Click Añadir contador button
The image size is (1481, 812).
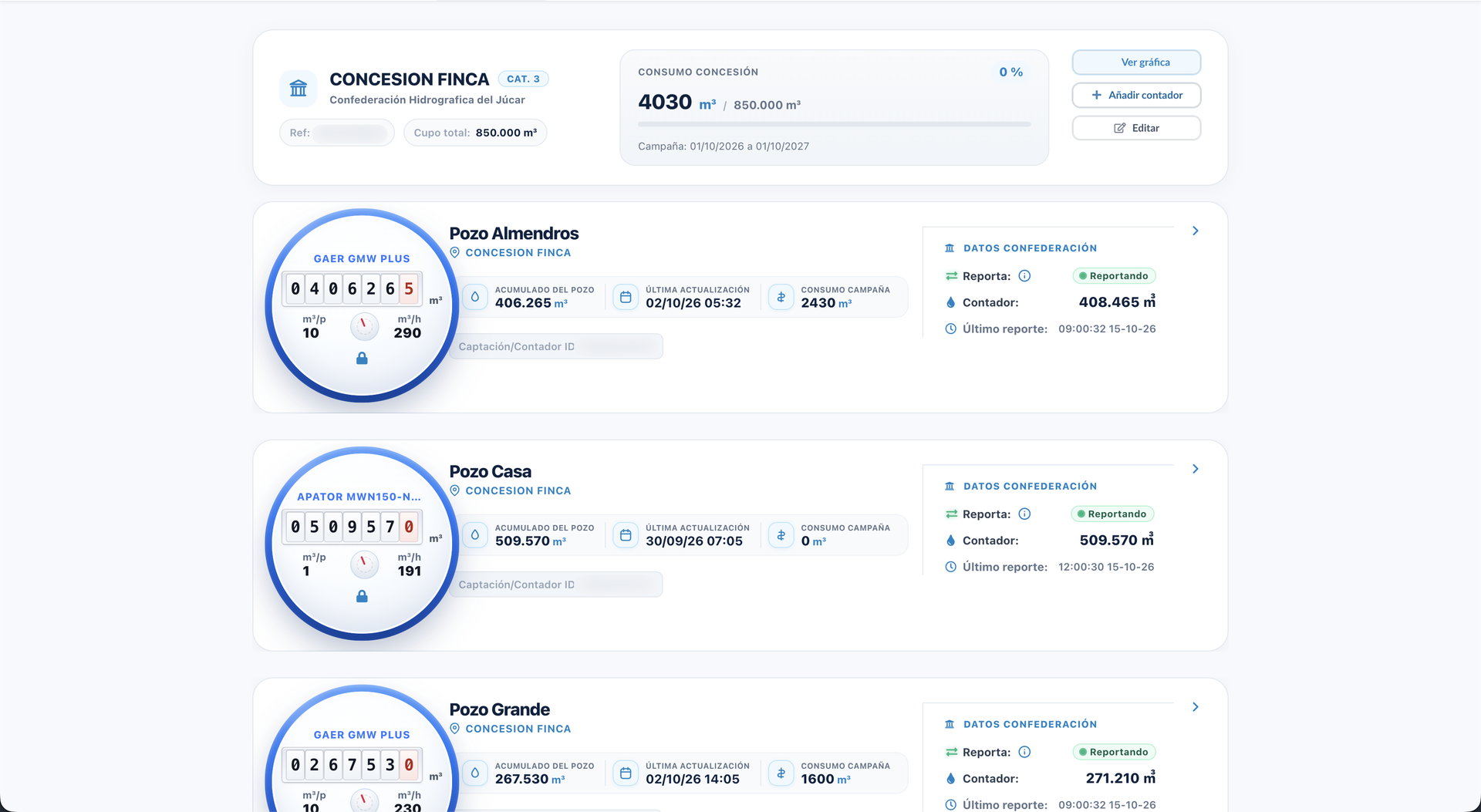1136,95
